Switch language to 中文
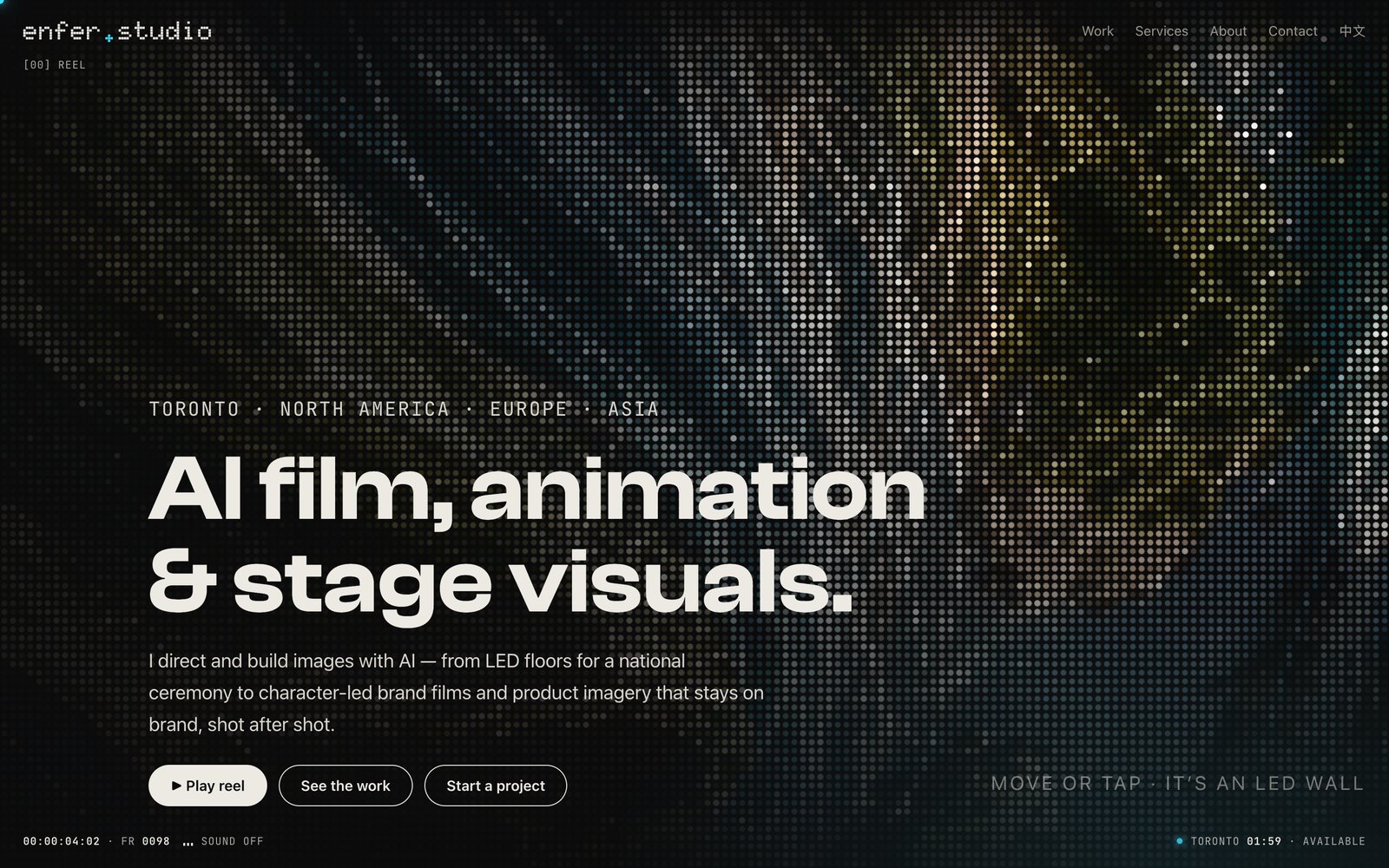The height and width of the screenshot is (868, 1389). (x=1352, y=31)
